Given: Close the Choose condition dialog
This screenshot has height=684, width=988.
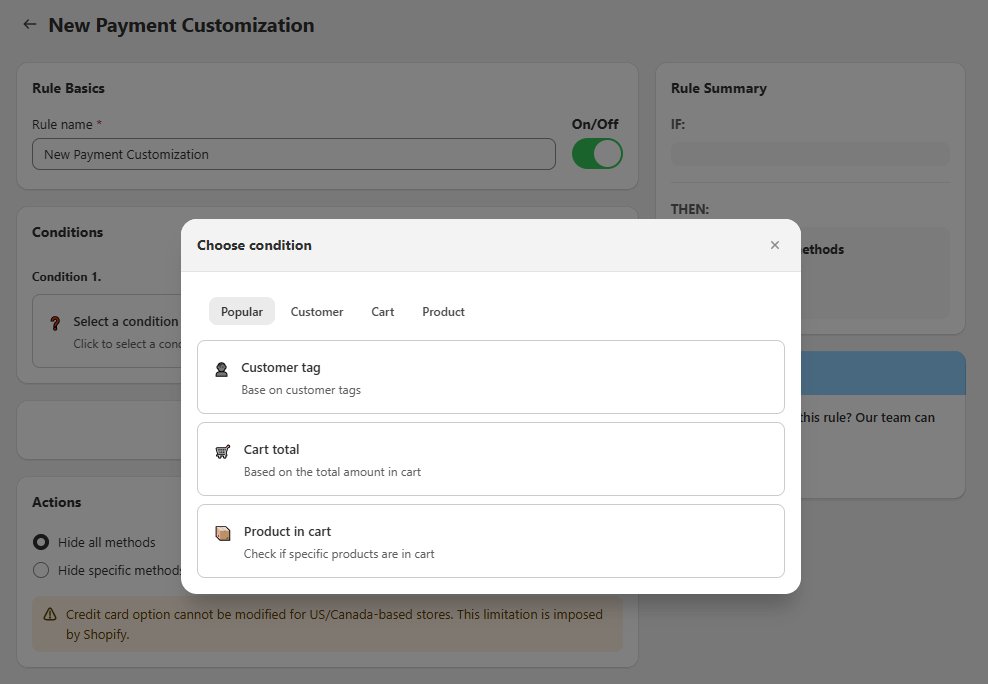Looking at the screenshot, I should pos(775,244).
